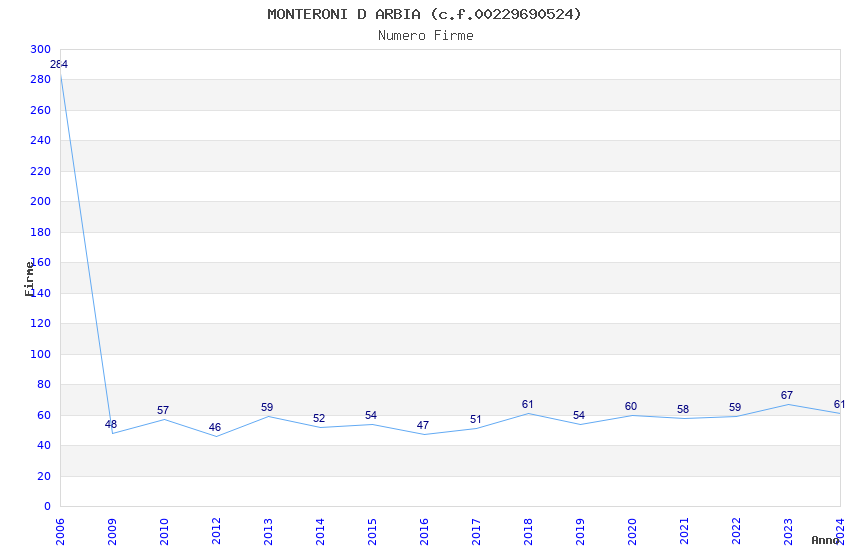This screenshot has width=850, height=550.
Task: Select the 61 data label for 2024
Action: pyautogui.click(x=839, y=404)
